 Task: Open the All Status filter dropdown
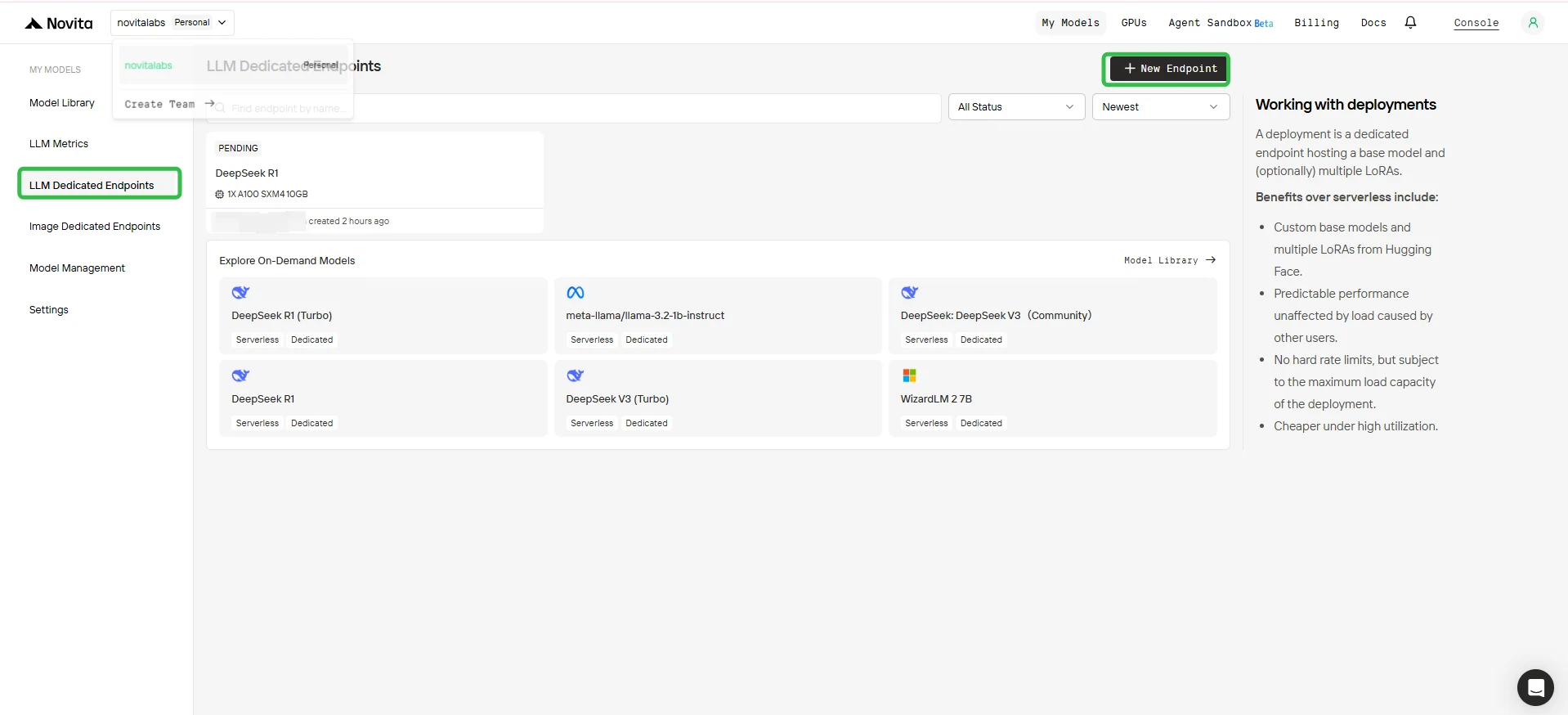(1016, 107)
